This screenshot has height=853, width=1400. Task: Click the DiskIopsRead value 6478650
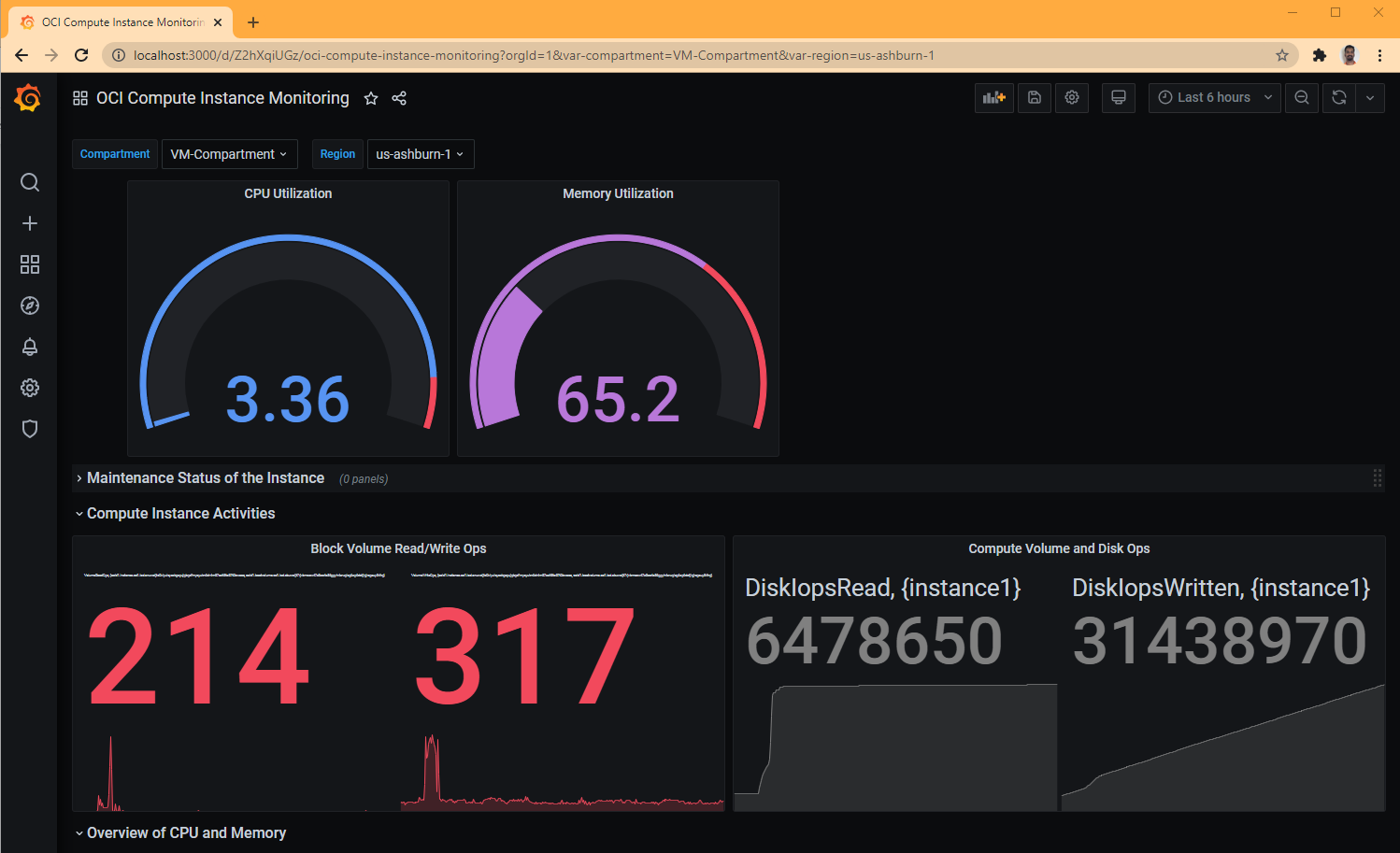click(x=874, y=641)
